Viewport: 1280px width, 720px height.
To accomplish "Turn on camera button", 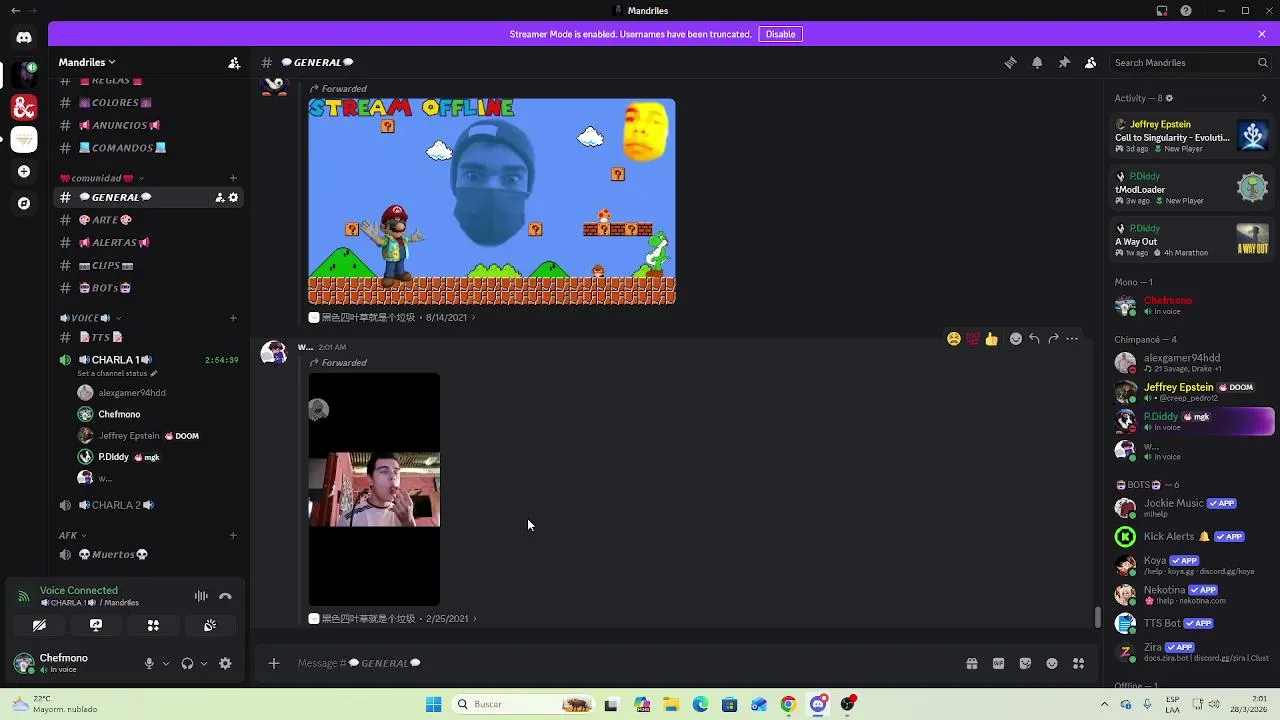I will (x=39, y=625).
